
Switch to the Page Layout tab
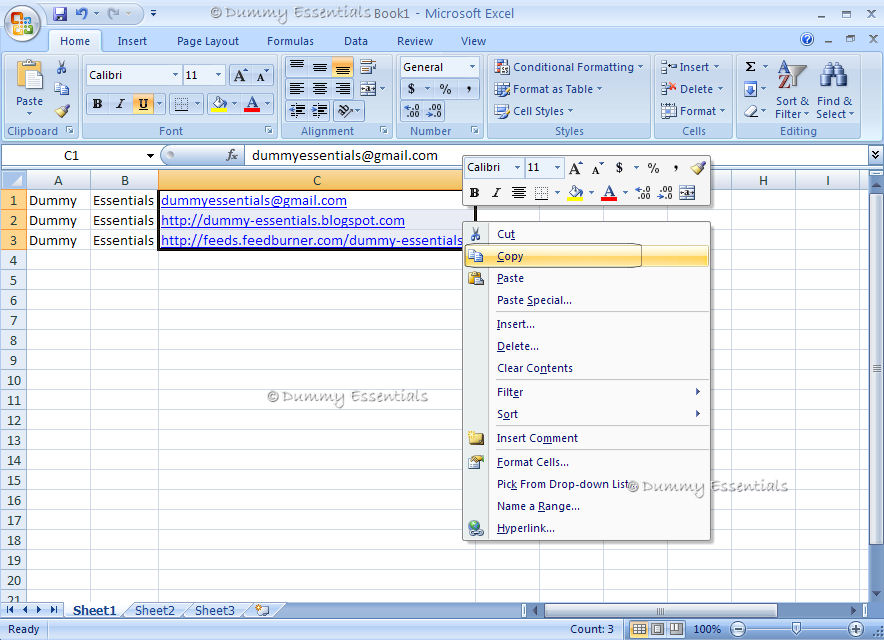(207, 41)
